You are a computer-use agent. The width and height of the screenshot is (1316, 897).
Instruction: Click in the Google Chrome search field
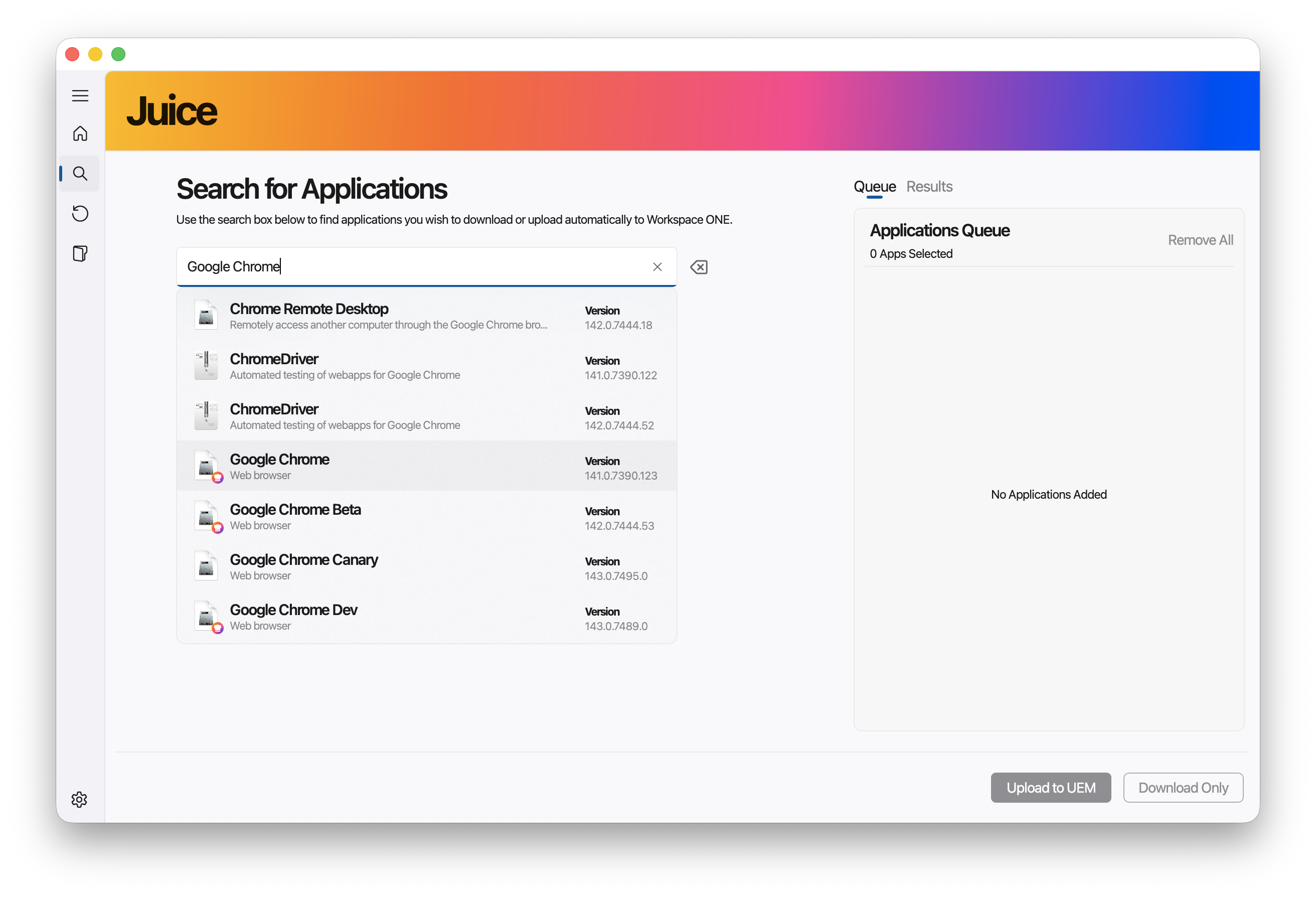tap(413, 267)
